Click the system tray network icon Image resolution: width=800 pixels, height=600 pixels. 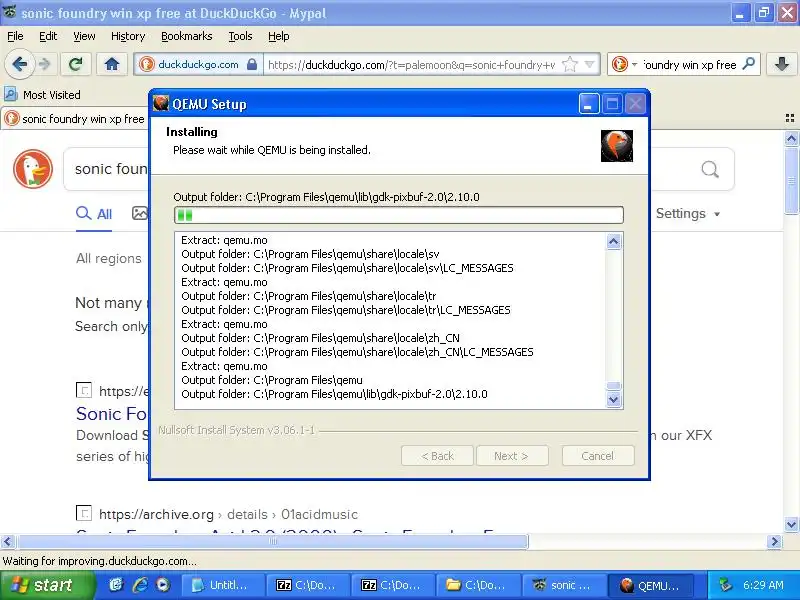[x=725, y=585]
